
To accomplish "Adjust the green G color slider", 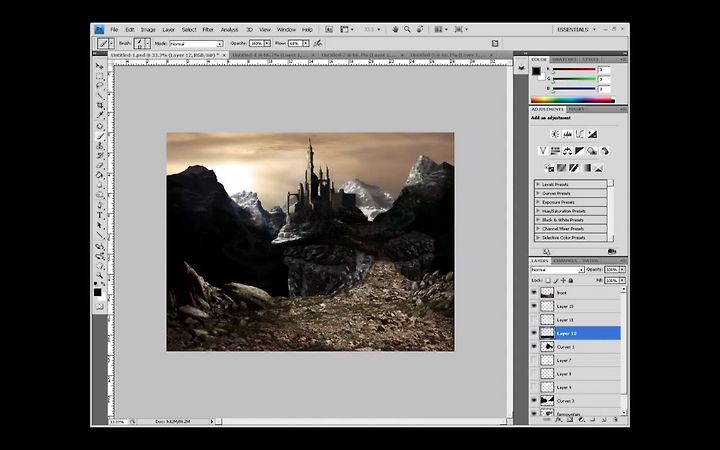I will coord(574,79).
